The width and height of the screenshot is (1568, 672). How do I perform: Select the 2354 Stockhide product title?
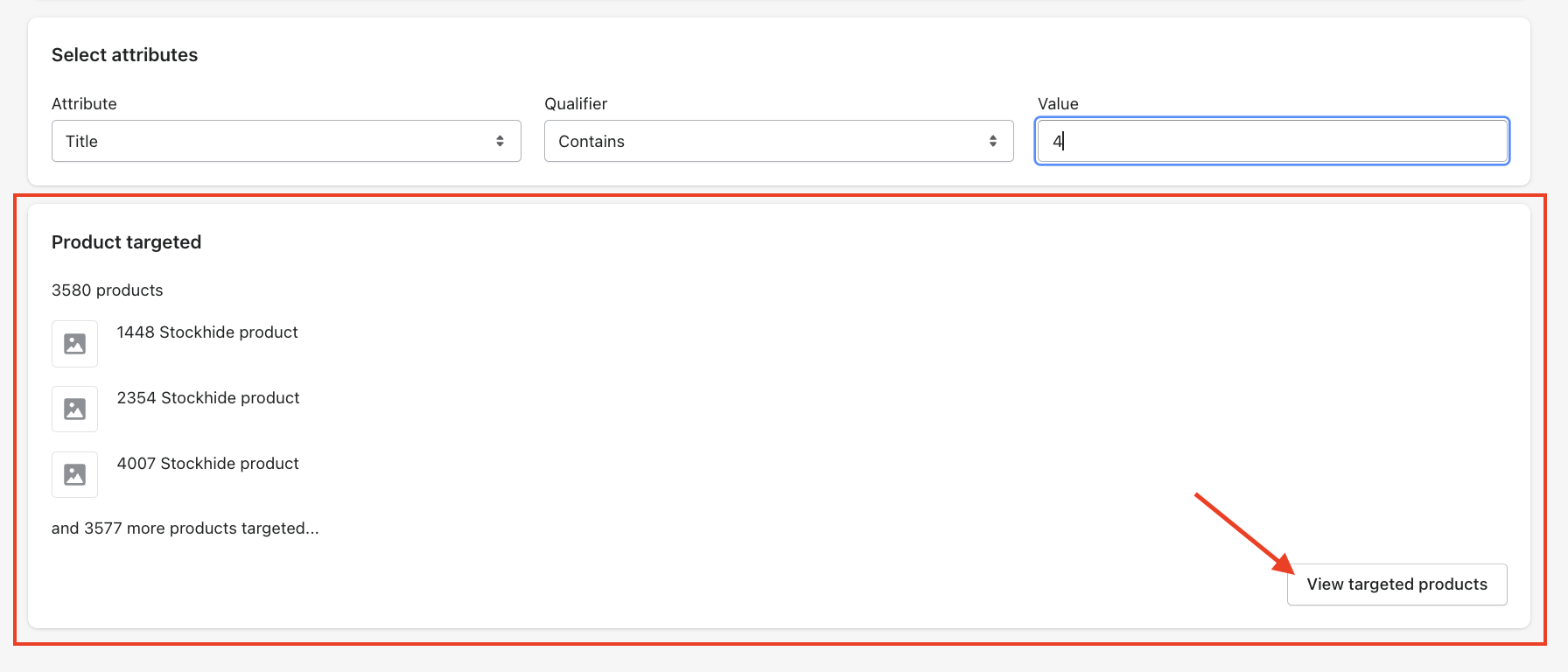click(208, 398)
